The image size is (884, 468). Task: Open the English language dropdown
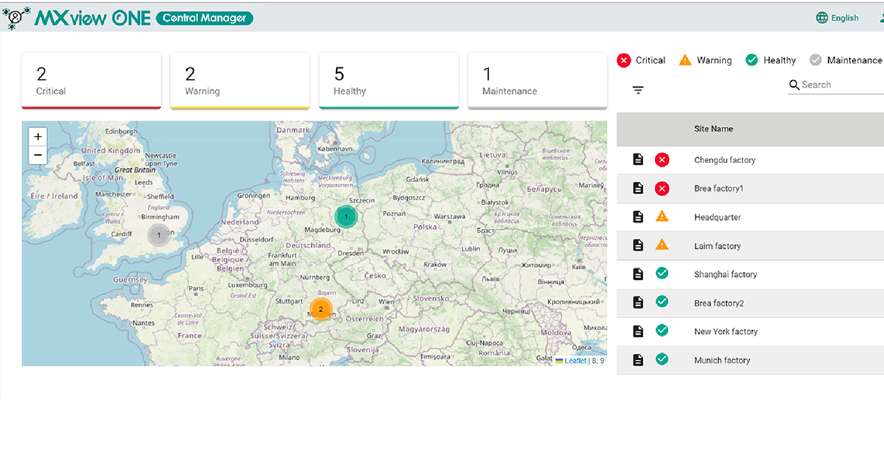click(837, 18)
